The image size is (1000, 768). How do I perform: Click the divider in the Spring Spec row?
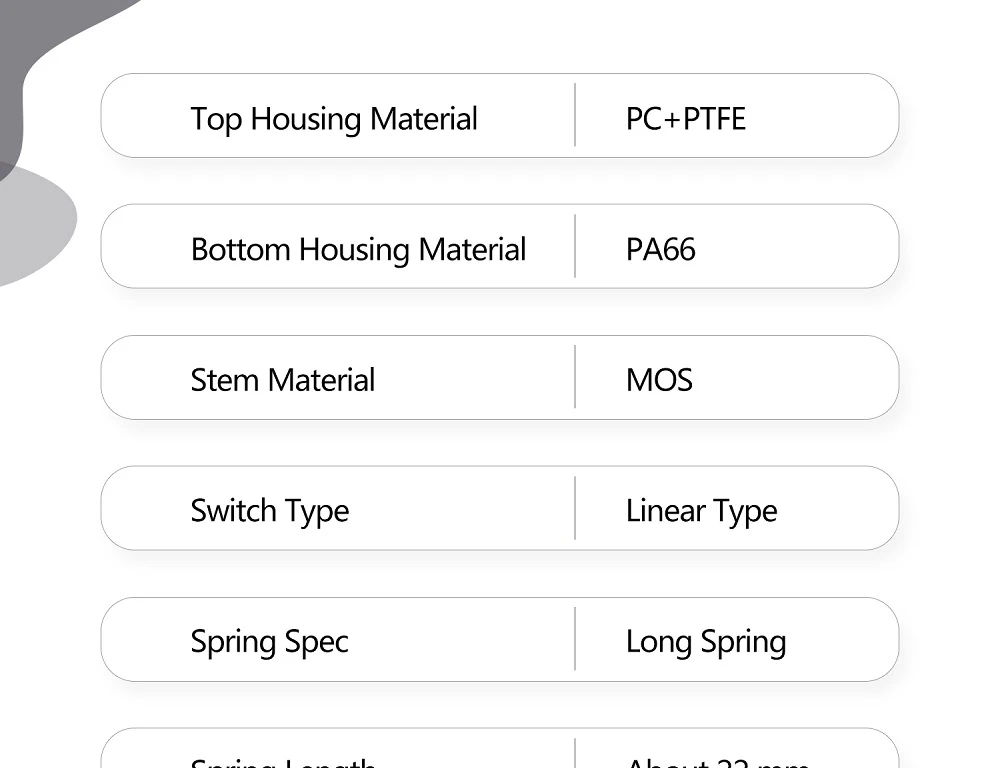(575, 639)
